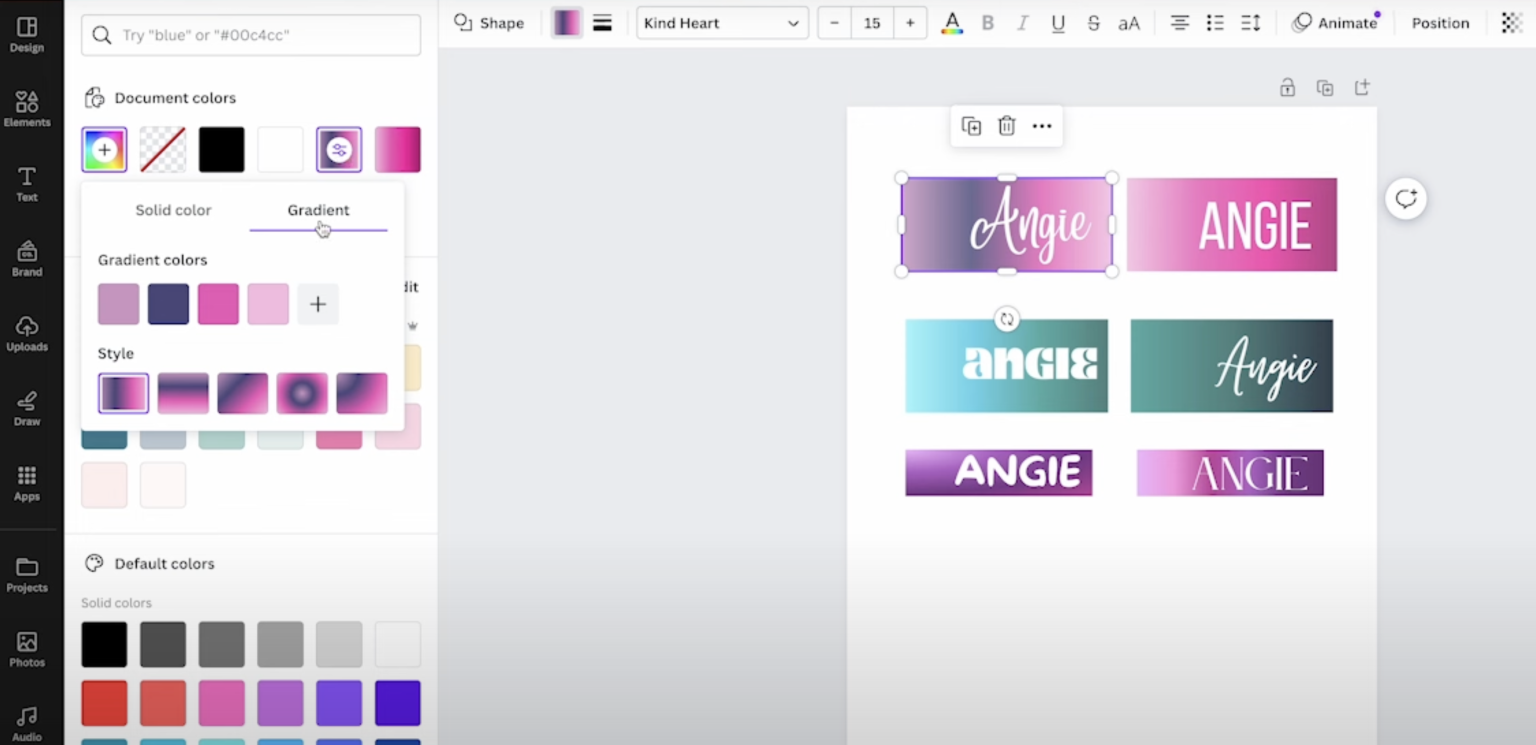Open text color picker icon
This screenshot has height=745, width=1536.
(x=952, y=23)
